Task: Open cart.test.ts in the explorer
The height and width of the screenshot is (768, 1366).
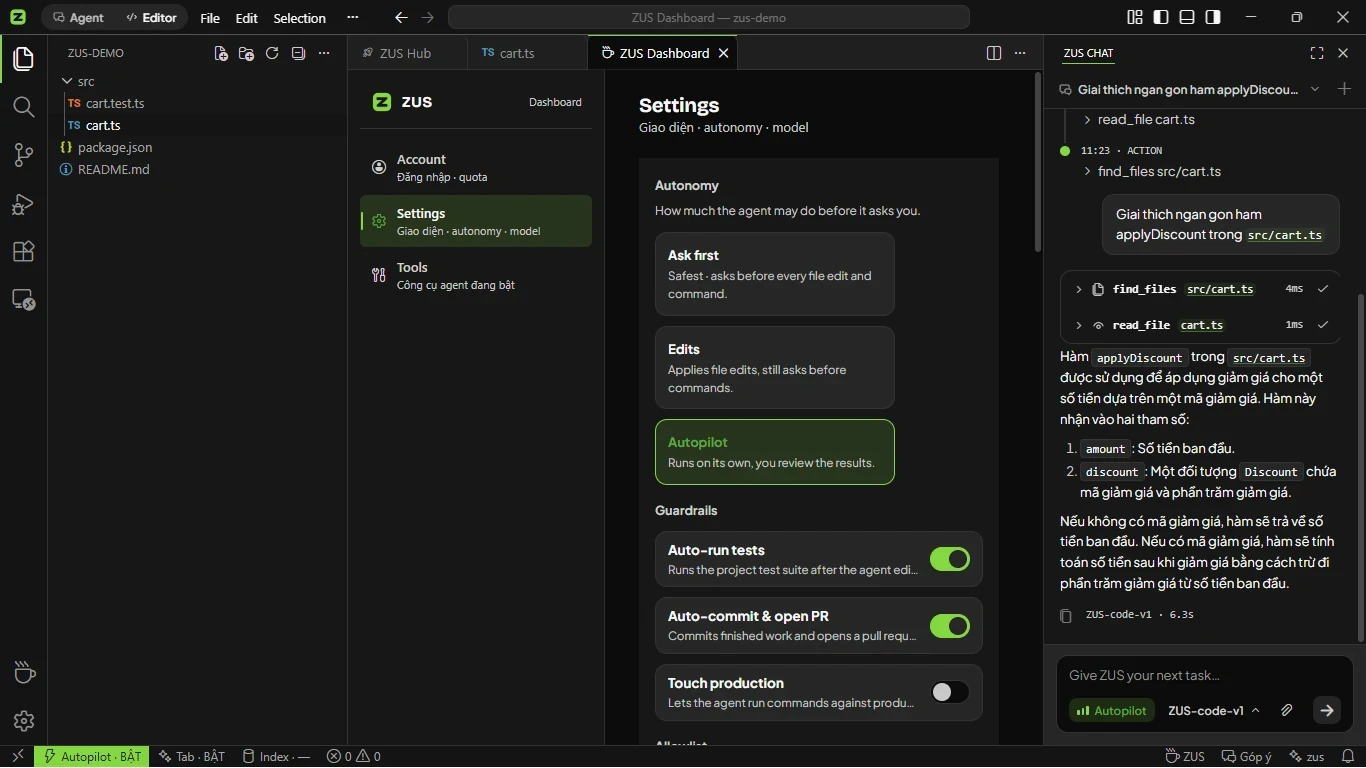Action: pyautogui.click(x=115, y=103)
